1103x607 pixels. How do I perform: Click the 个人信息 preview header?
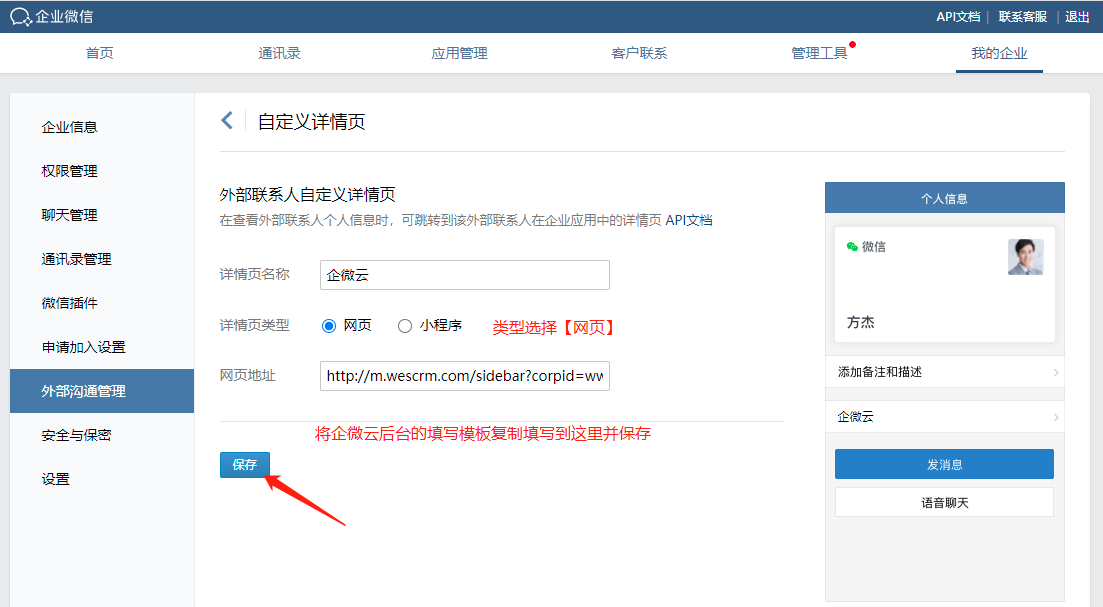pos(945,198)
